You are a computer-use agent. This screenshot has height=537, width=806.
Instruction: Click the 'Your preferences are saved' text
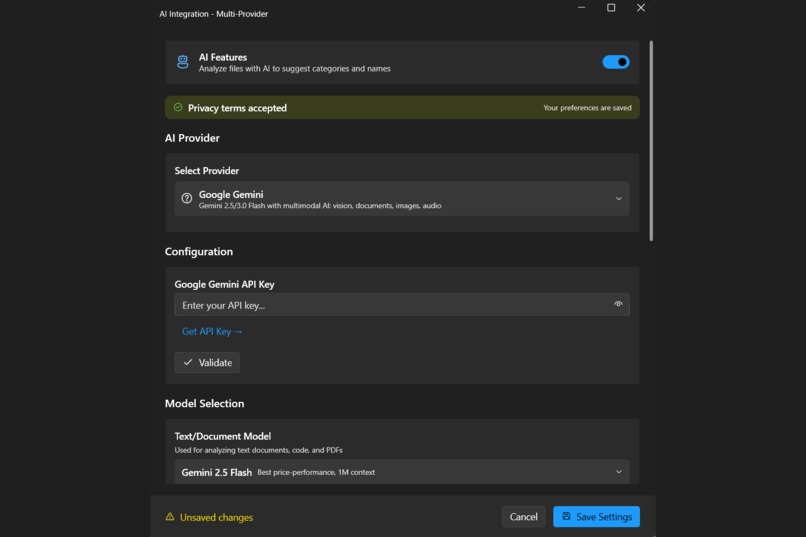pos(587,108)
